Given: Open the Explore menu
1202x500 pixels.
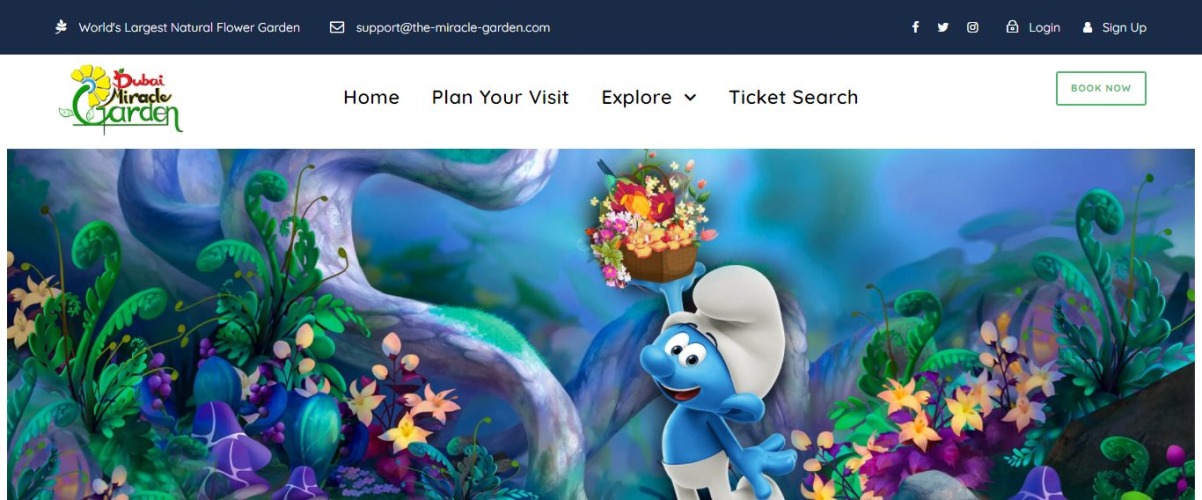Looking at the screenshot, I should [x=648, y=97].
